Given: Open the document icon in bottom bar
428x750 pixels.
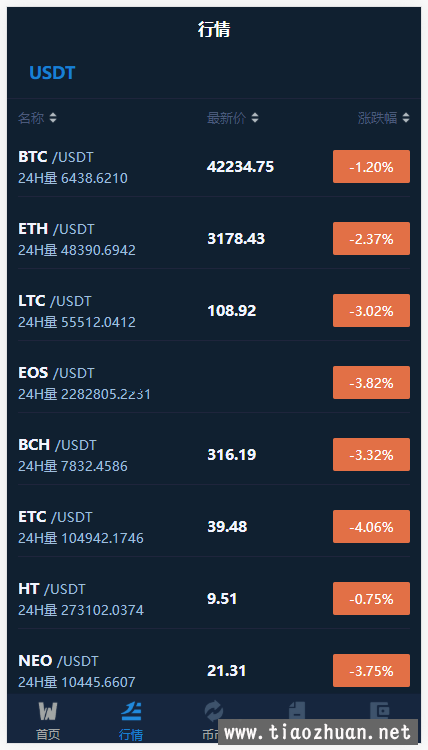Looking at the screenshot, I should point(296,710).
